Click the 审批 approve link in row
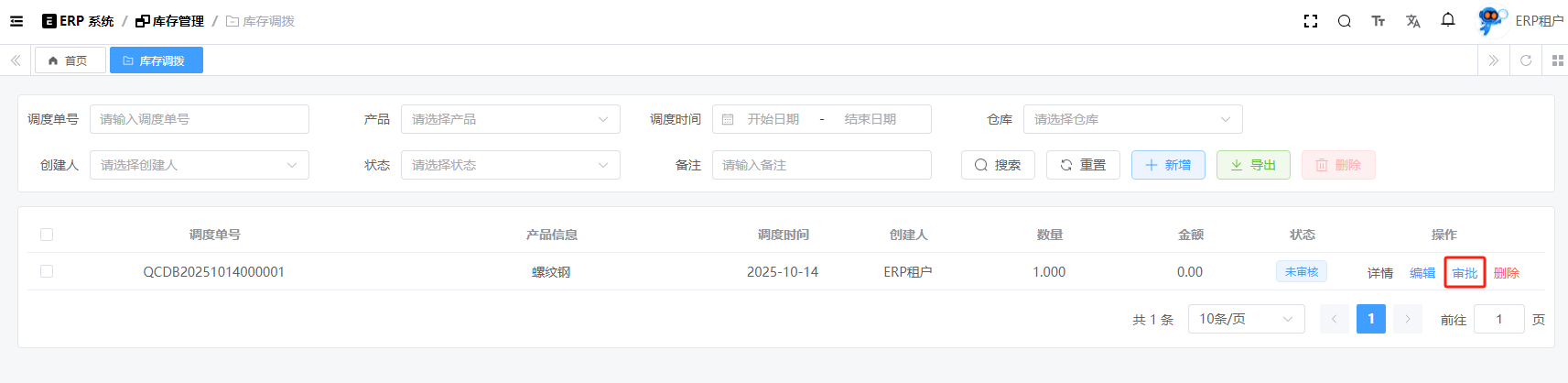 click(x=1464, y=273)
